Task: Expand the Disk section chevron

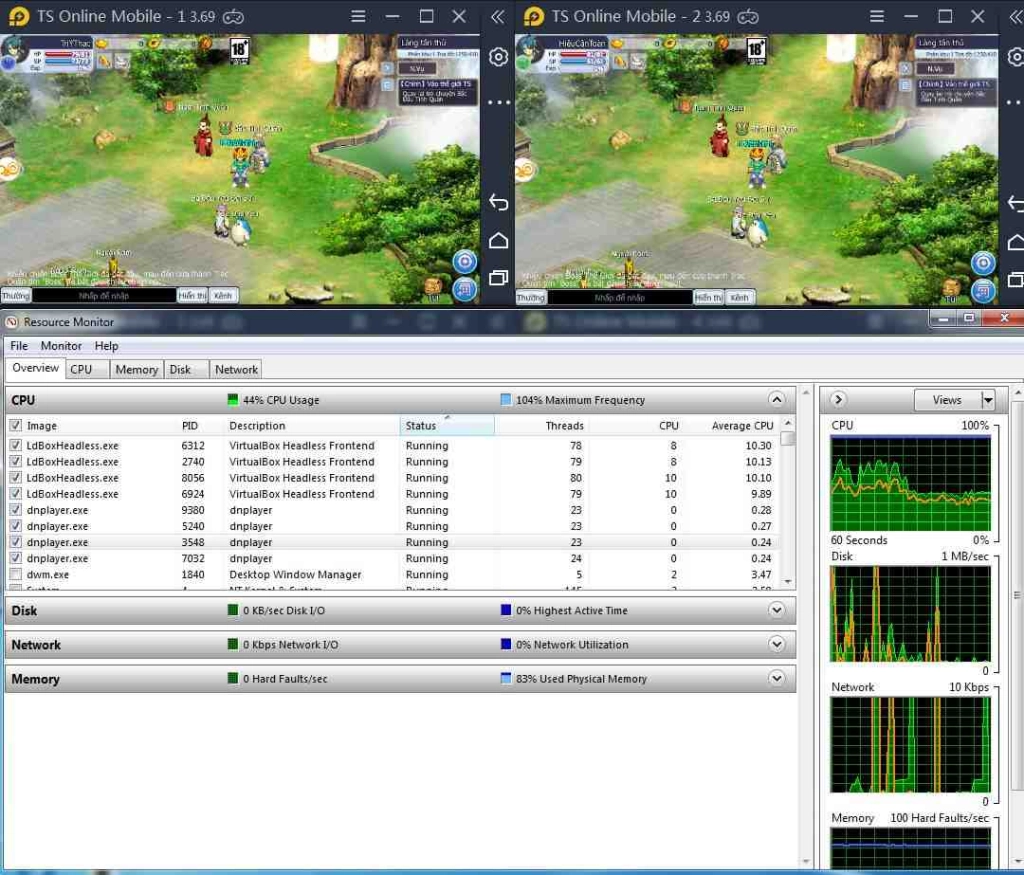Action: click(x=776, y=610)
